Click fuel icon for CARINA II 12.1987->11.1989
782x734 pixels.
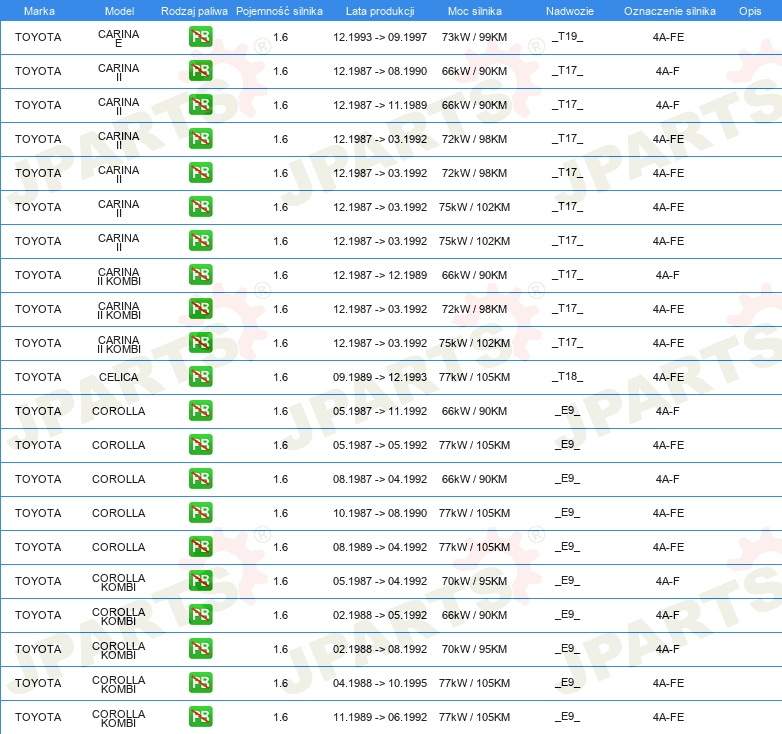(x=200, y=105)
